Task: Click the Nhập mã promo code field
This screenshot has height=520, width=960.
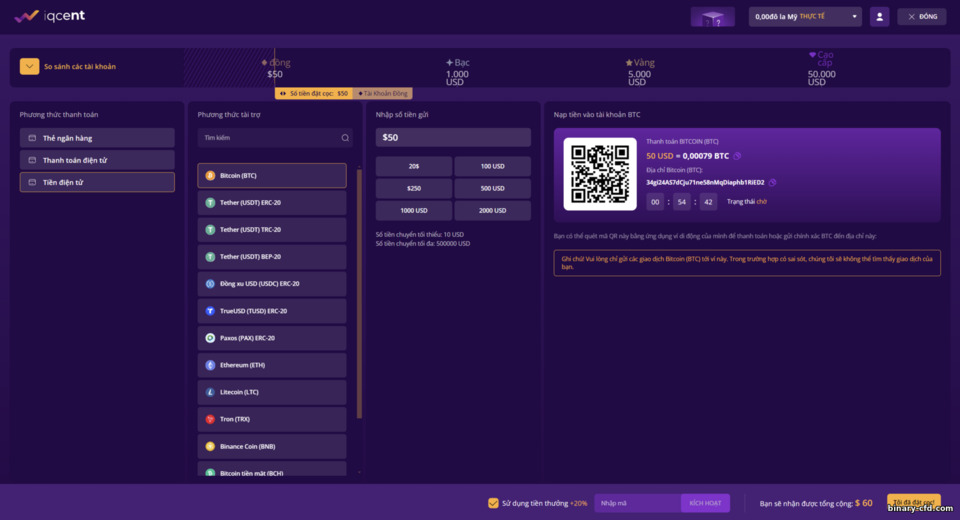Action: point(637,503)
